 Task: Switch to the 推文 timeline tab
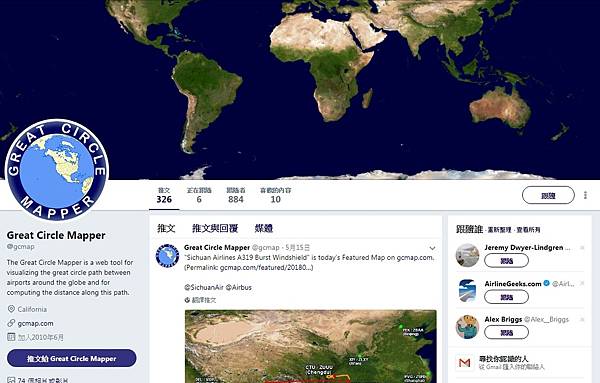(x=166, y=228)
